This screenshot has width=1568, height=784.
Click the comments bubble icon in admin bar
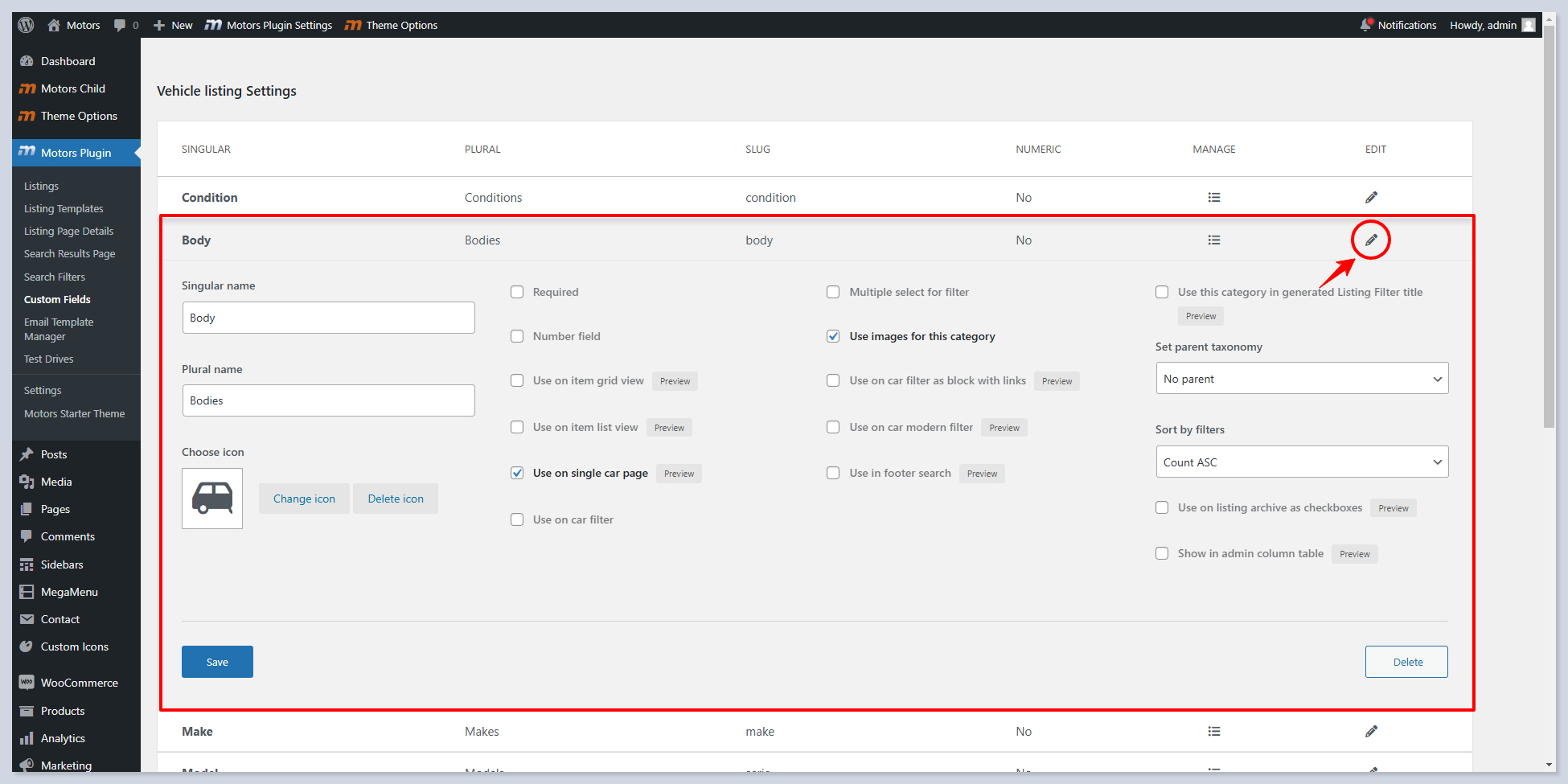(120, 25)
